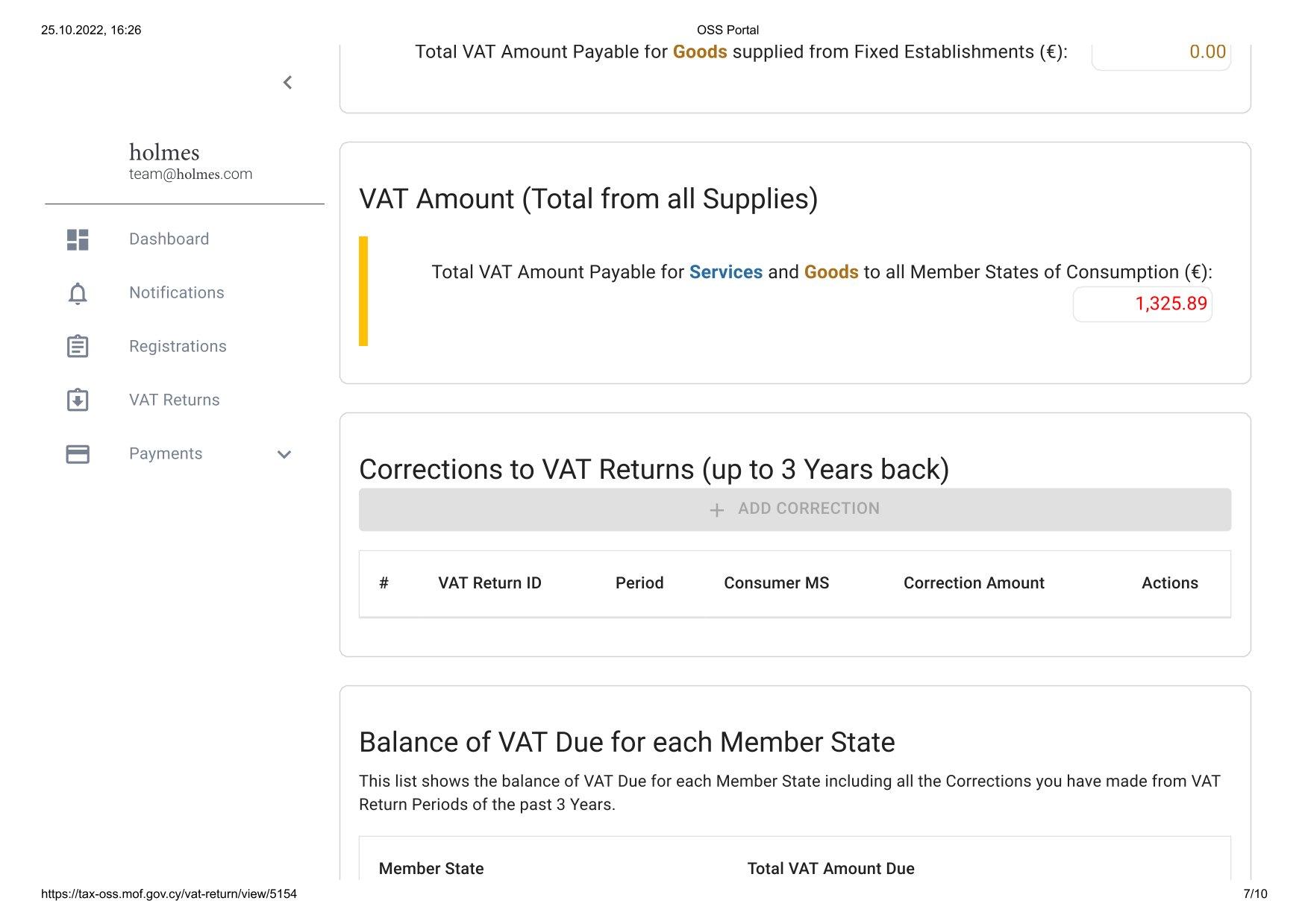Open the Dashboard menu item
This screenshot has width=1308, height=924.
click(x=169, y=239)
